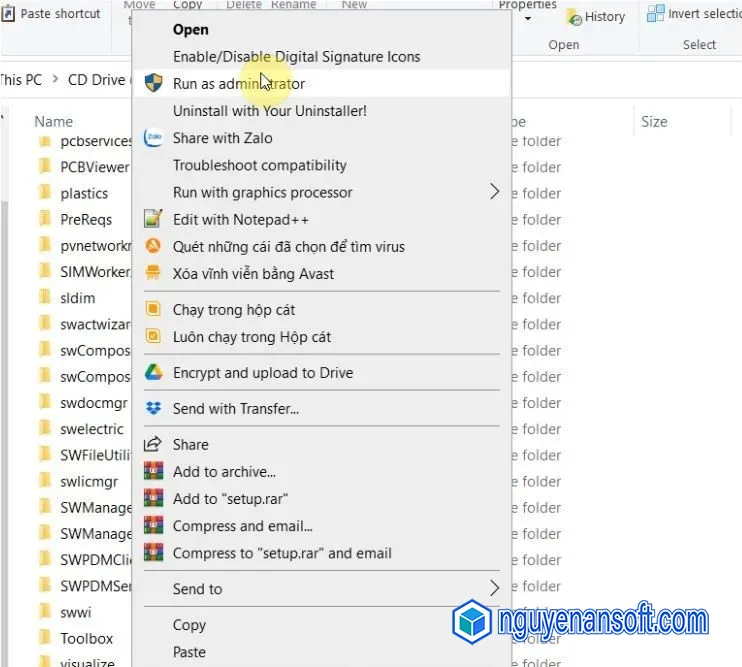
Task: Sort by the Name column header
Action: point(53,122)
